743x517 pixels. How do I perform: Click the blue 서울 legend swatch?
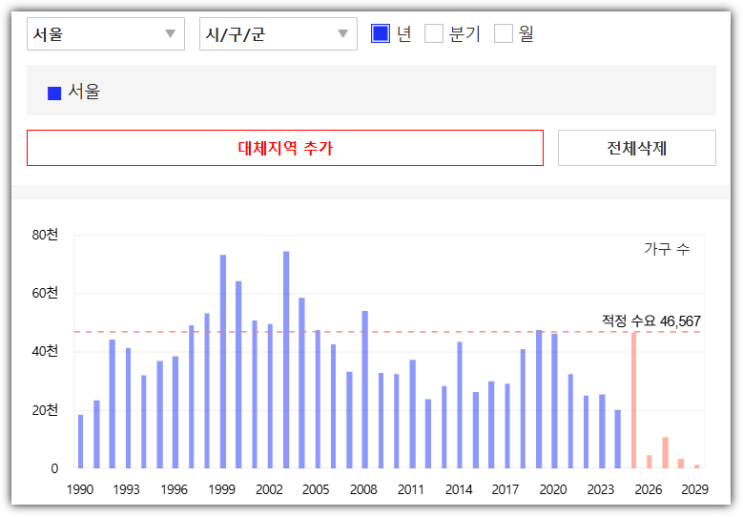tap(54, 93)
